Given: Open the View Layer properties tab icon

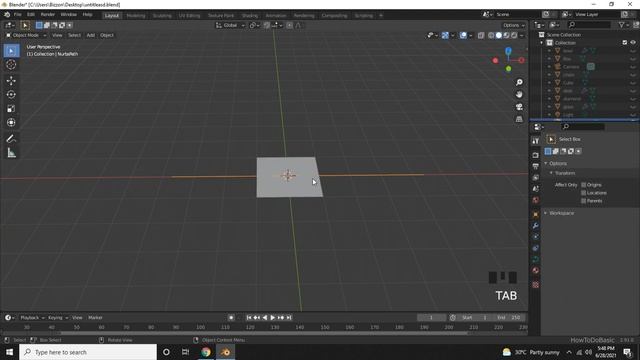Looking at the screenshot, I should coord(536,178).
